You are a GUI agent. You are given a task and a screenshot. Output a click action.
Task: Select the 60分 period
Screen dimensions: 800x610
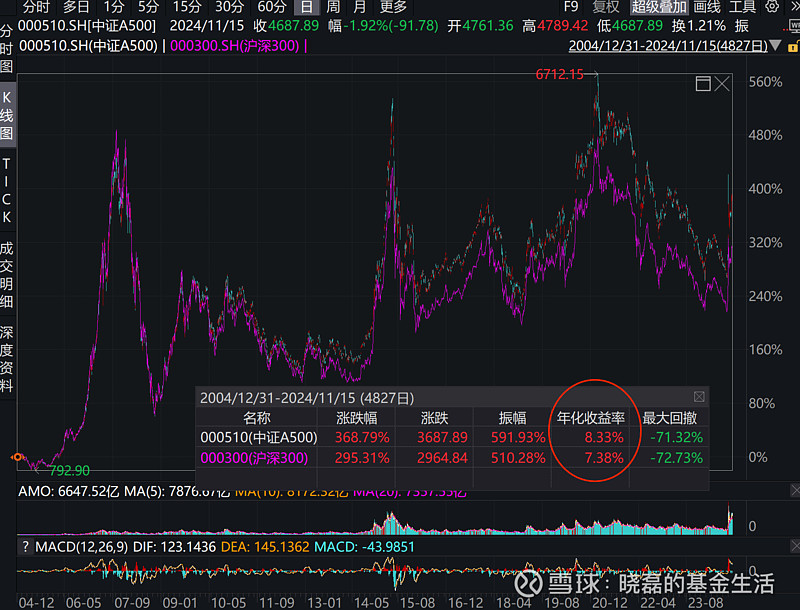(271, 7)
